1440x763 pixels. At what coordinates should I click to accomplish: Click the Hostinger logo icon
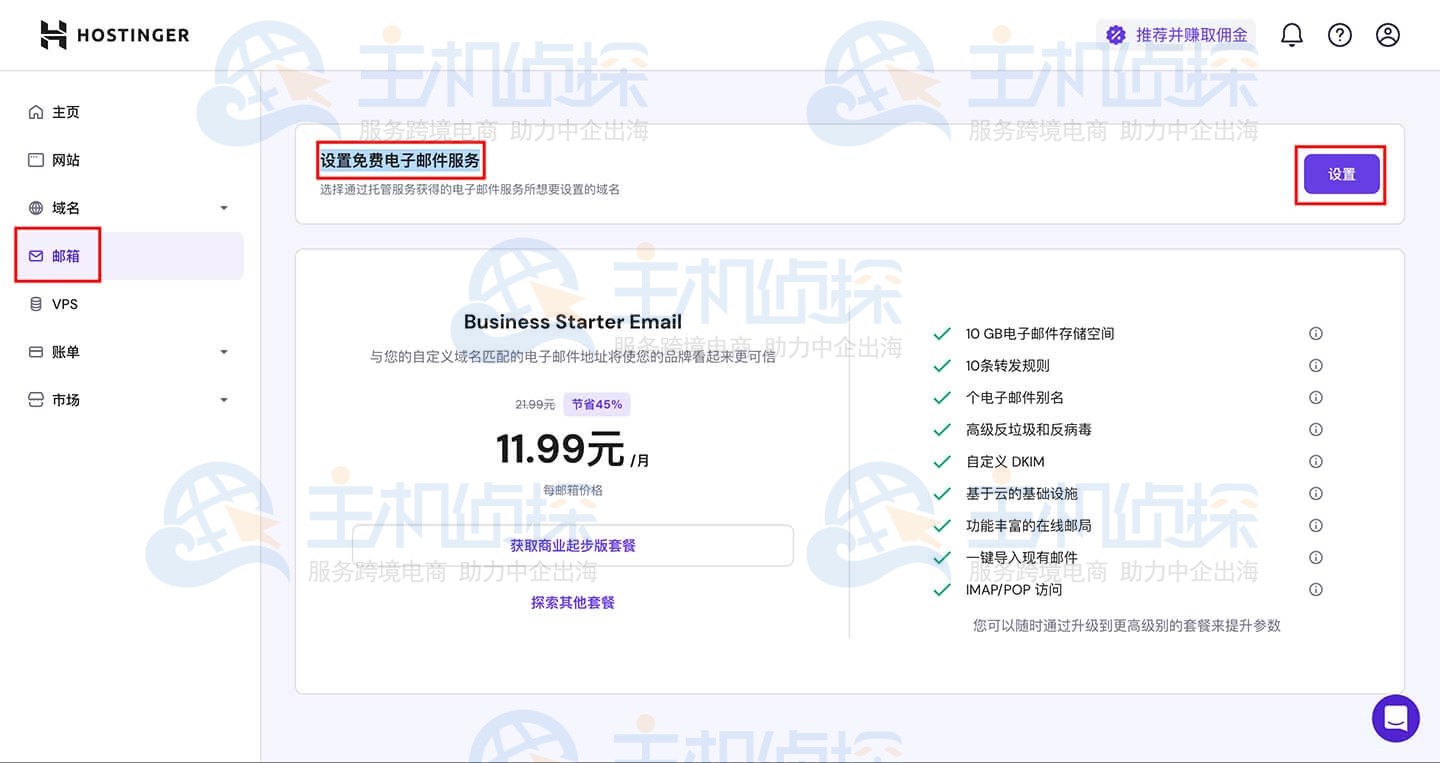[53, 35]
